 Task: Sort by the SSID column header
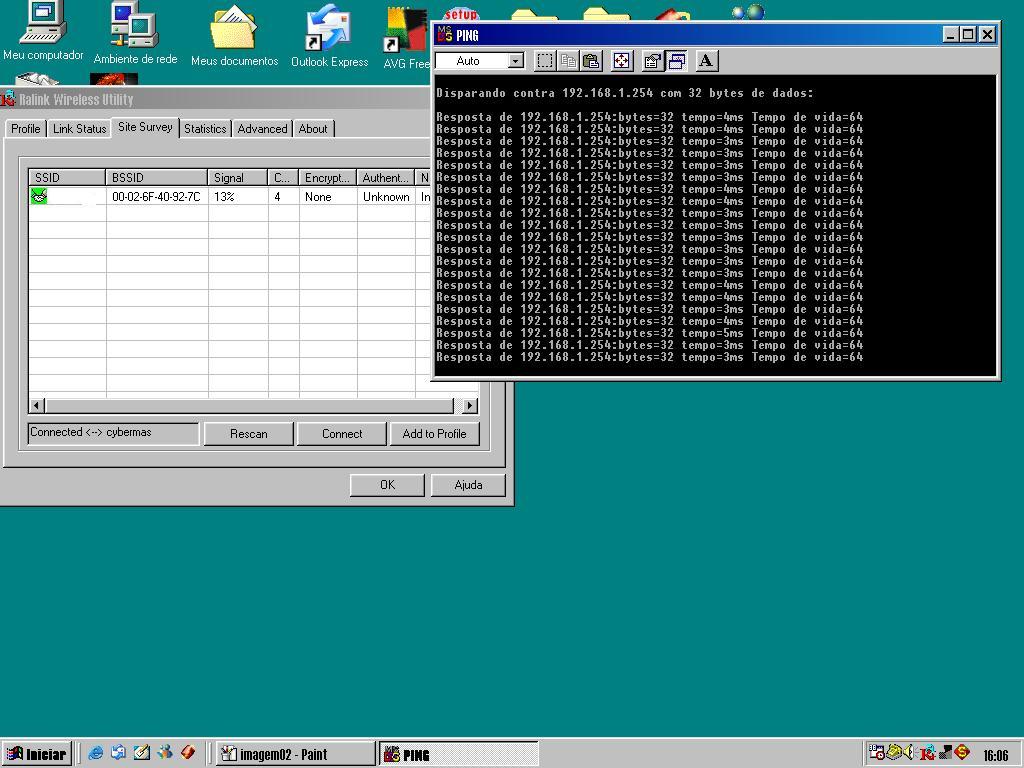(67, 178)
